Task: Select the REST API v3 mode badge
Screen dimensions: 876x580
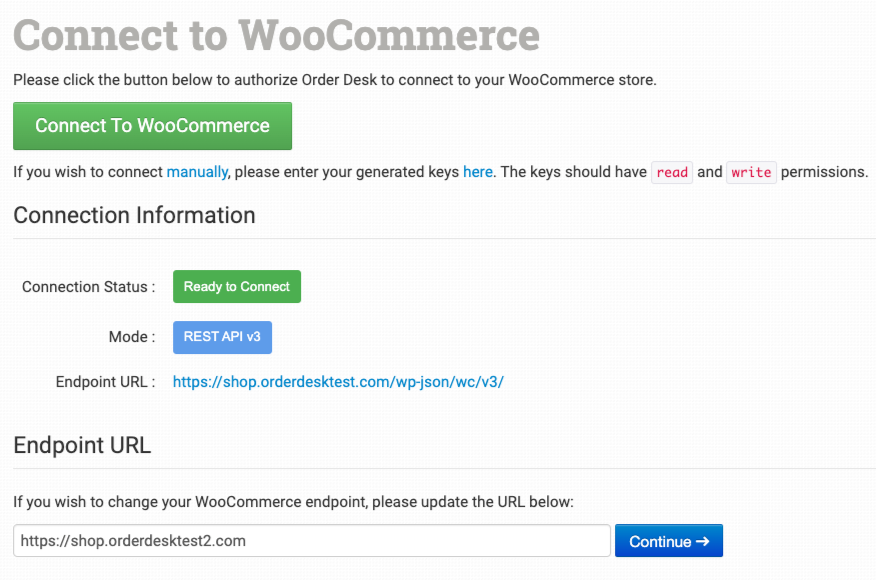Action: click(222, 337)
